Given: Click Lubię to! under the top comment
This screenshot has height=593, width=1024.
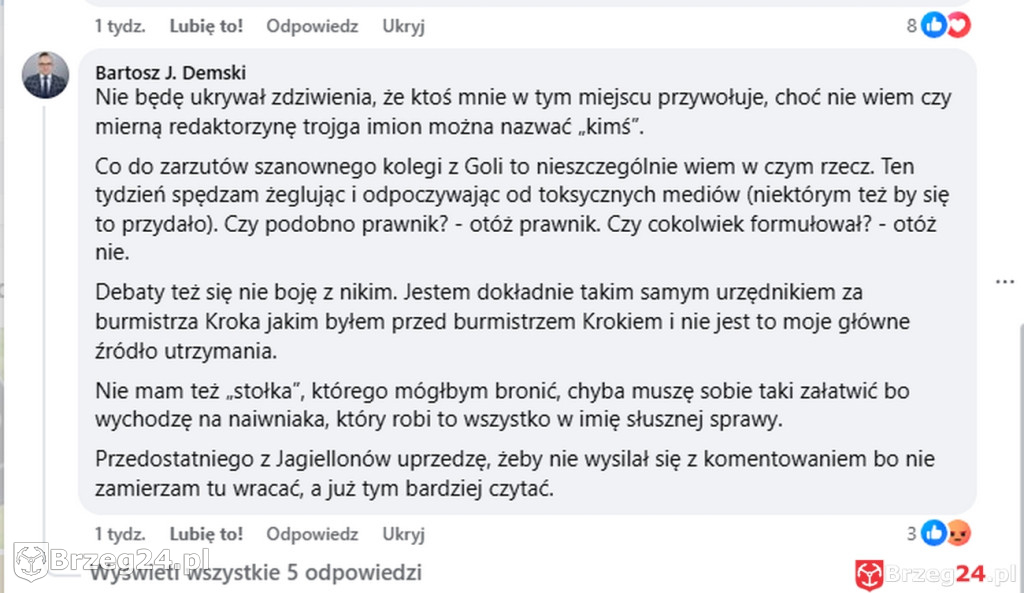Looking at the screenshot, I should 205,26.
